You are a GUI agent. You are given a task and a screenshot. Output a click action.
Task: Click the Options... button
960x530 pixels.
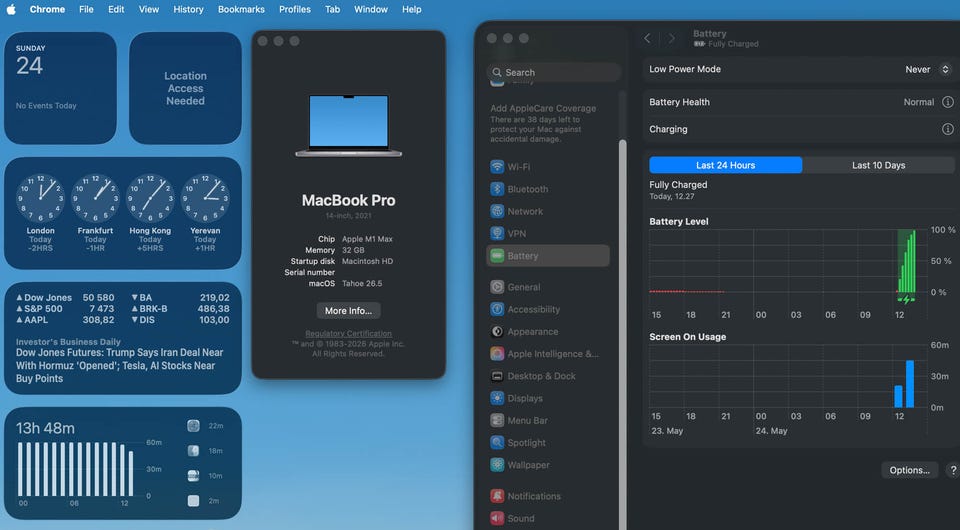tap(910, 470)
